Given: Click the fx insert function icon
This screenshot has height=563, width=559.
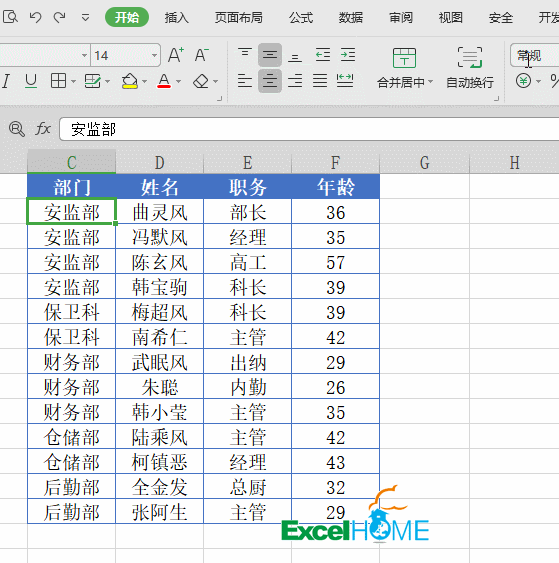Looking at the screenshot, I should (43, 129).
